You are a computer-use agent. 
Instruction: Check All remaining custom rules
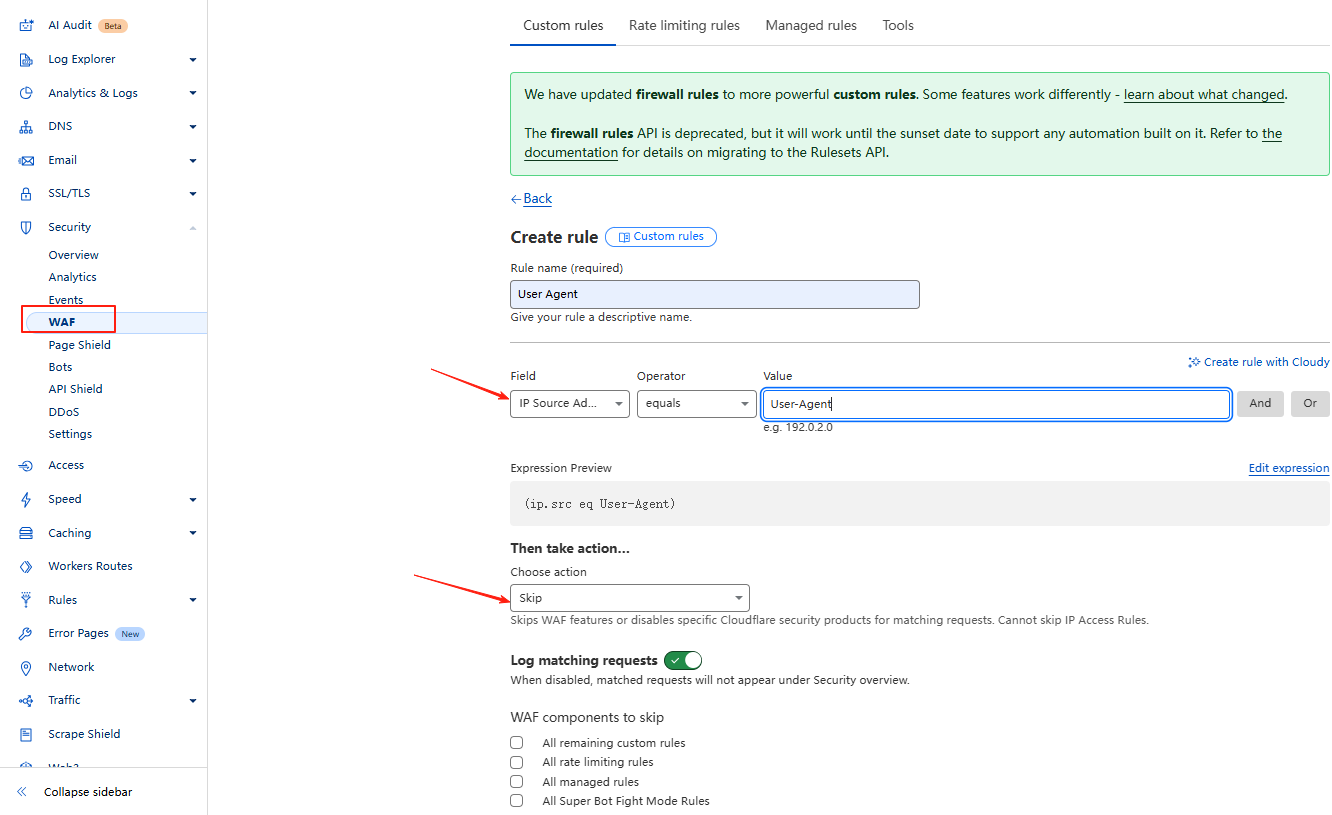coord(516,742)
